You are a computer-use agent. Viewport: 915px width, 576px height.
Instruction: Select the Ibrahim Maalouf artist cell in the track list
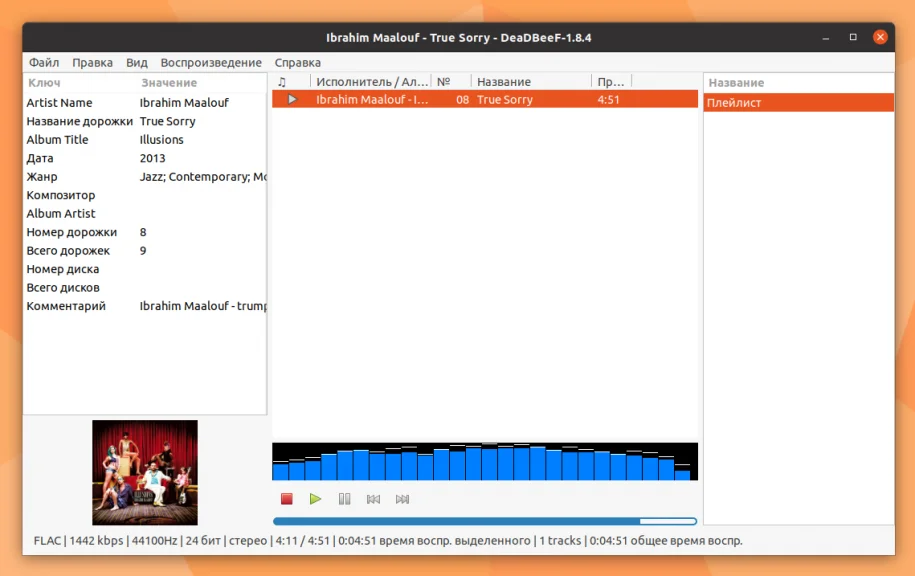tap(372, 99)
